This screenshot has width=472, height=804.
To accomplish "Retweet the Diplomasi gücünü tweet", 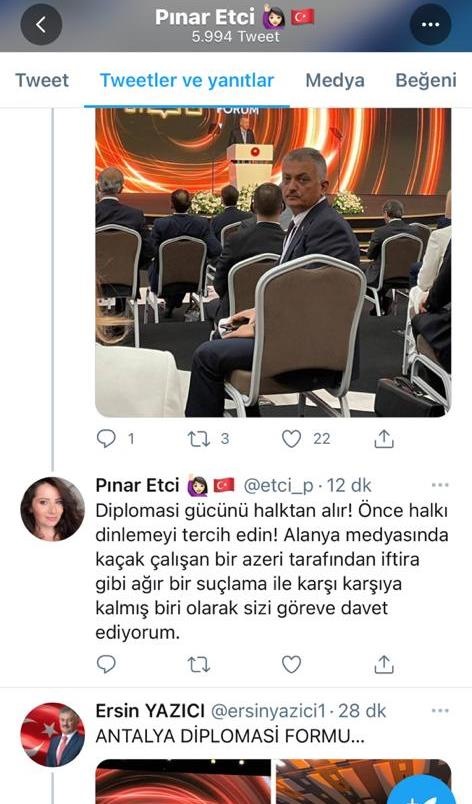I will click(198, 665).
